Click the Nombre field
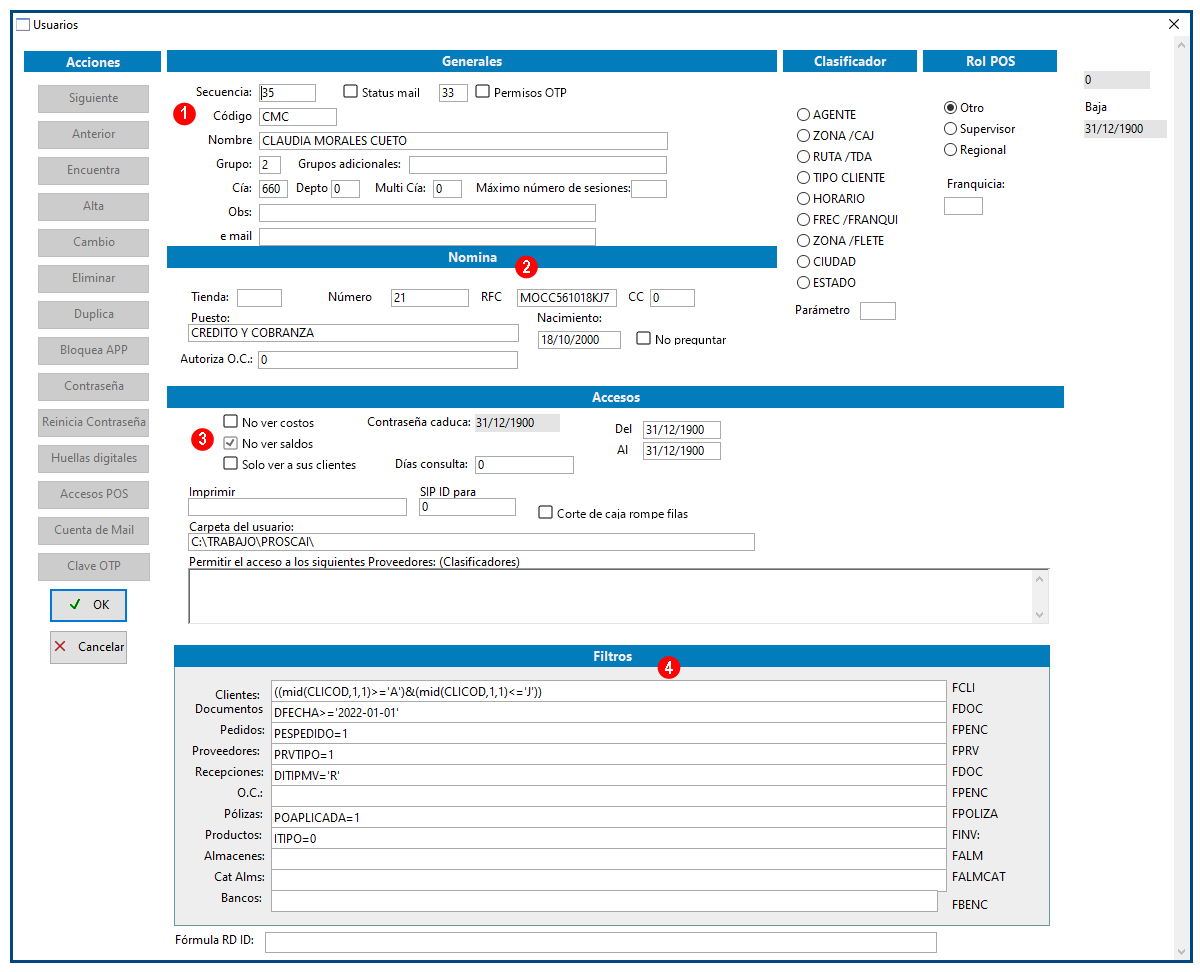The height and width of the screenshot is (972, 1200). click(463, 141)
